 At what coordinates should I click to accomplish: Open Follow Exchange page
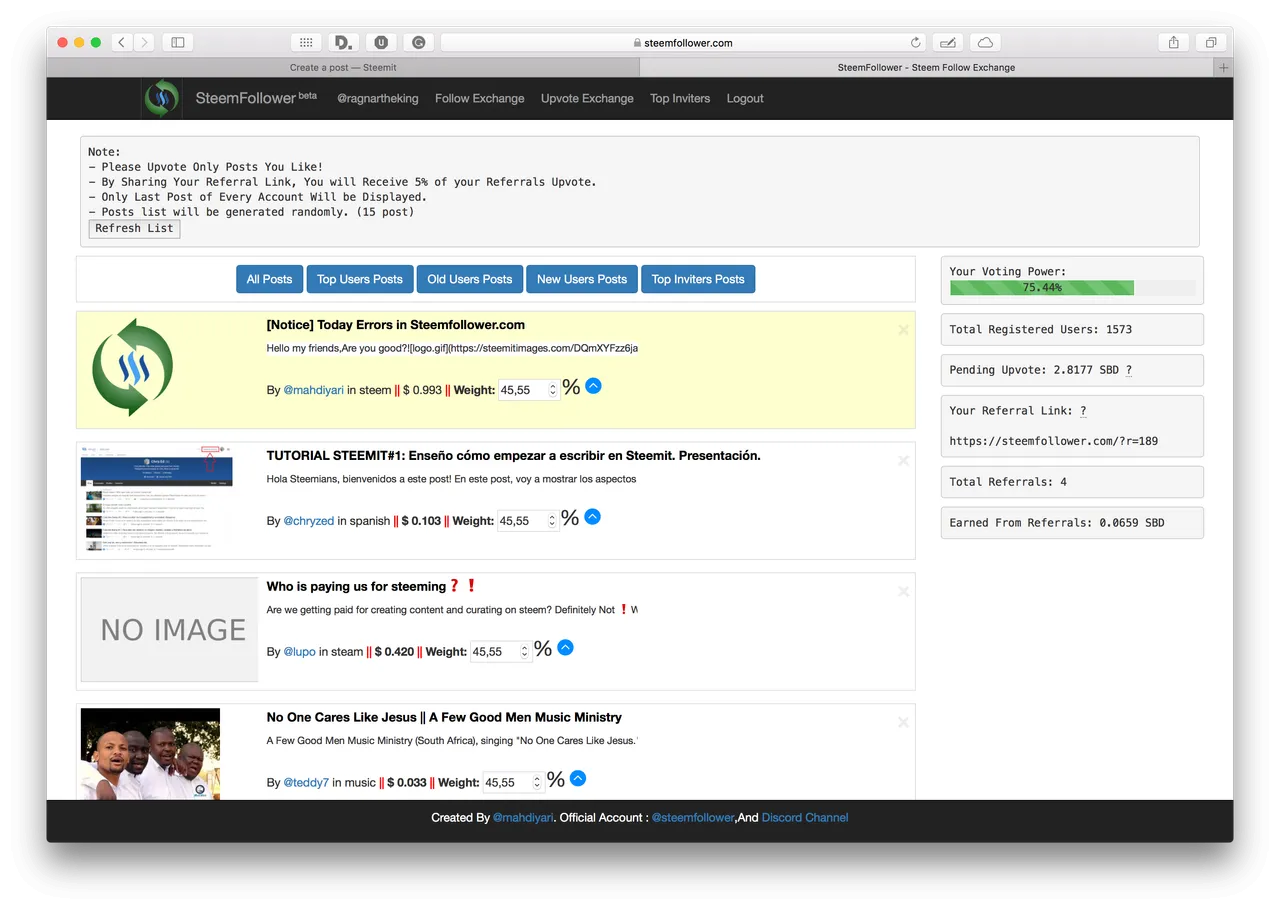point(480,98)
